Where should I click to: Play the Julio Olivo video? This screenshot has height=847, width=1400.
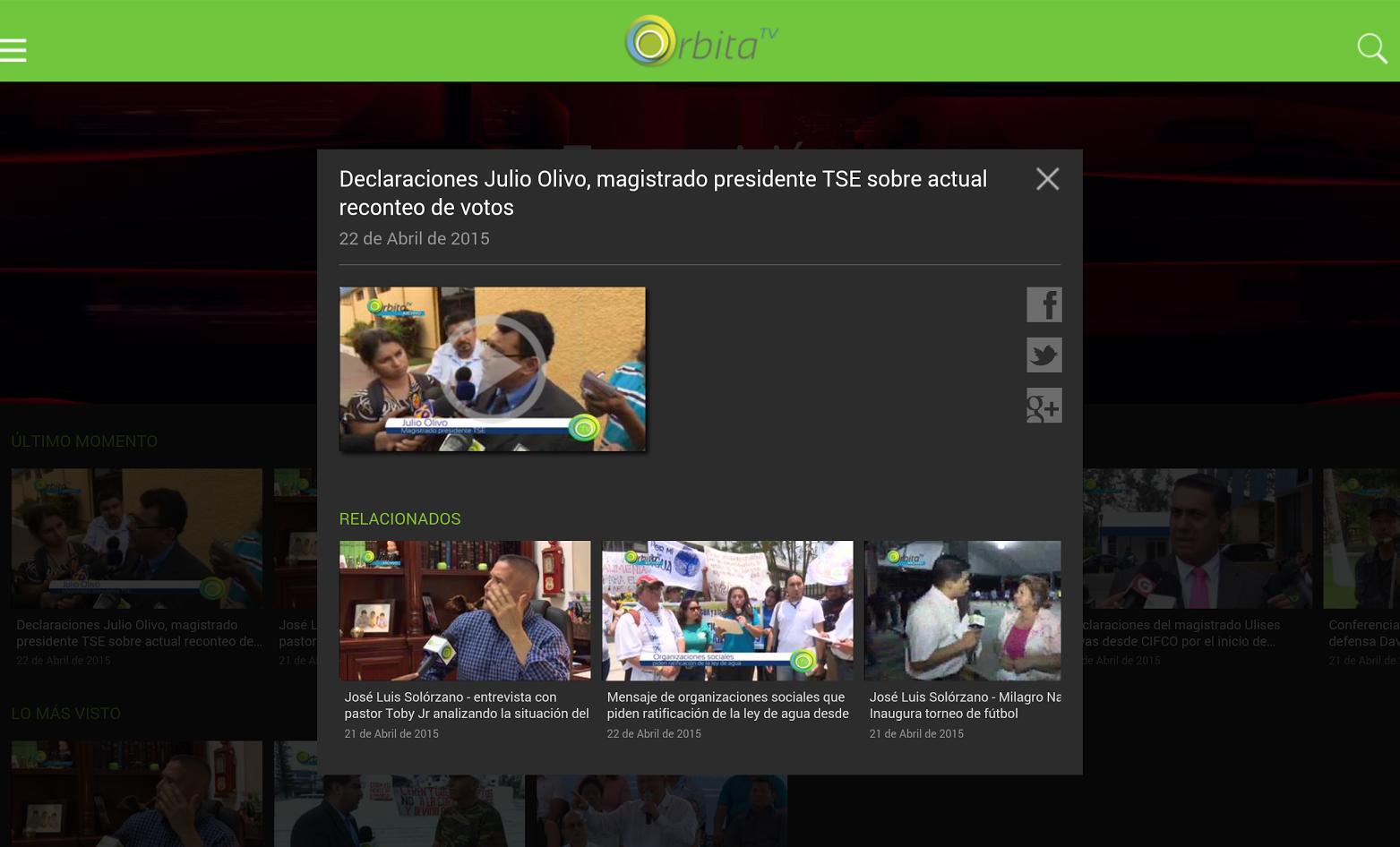coord(492,369)
